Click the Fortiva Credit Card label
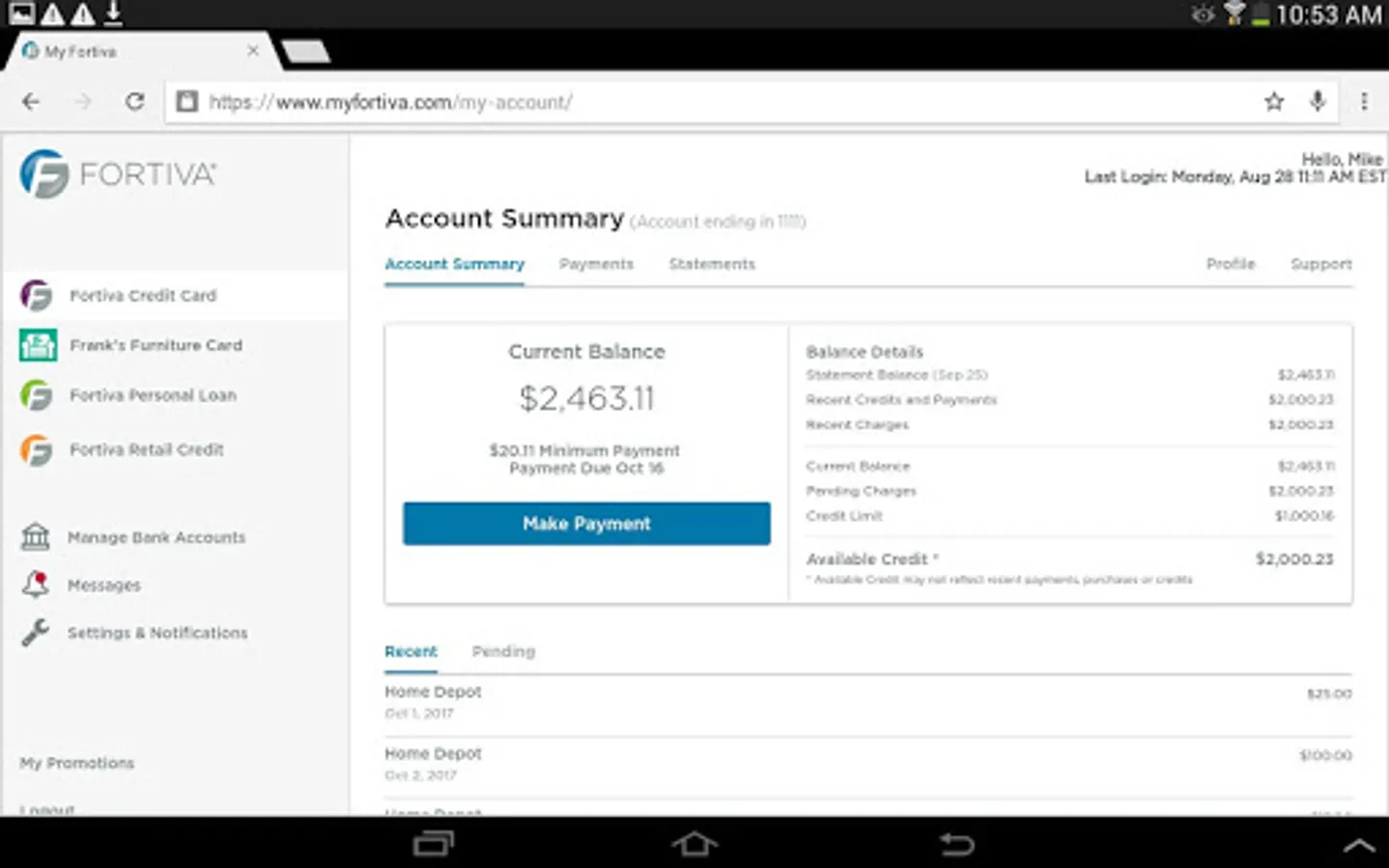The height and width of the screenshot is (868, 1389). tap(143, 296)
